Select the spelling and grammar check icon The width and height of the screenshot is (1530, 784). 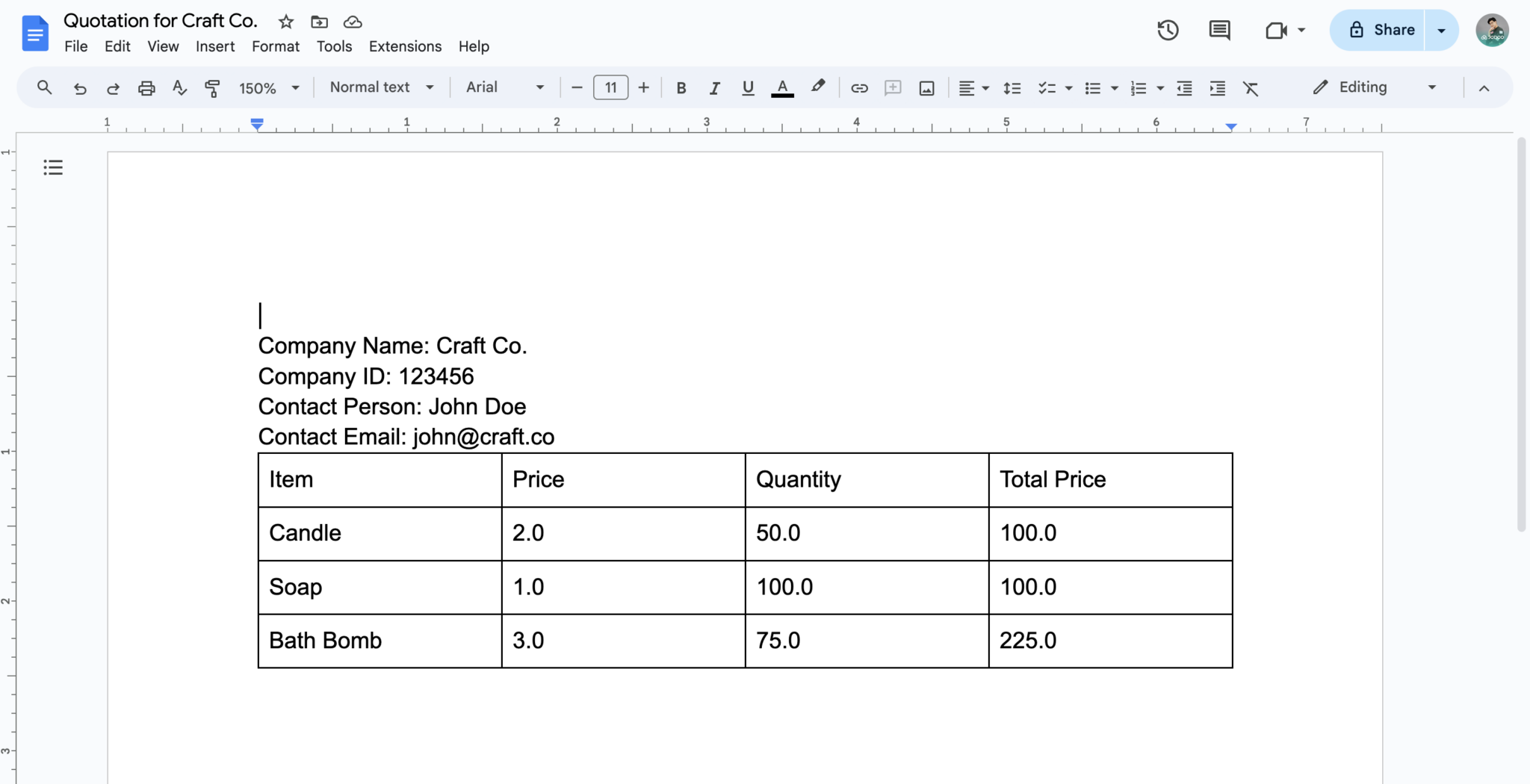179,87
